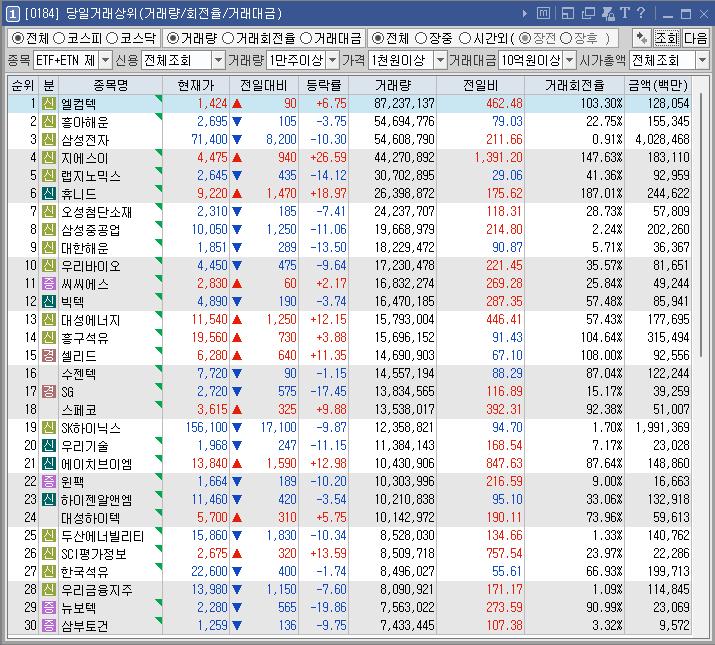This screenshot has width=715, height=645.
Task: Select the 거래대금 radio button
Action: tap(306, 38)
